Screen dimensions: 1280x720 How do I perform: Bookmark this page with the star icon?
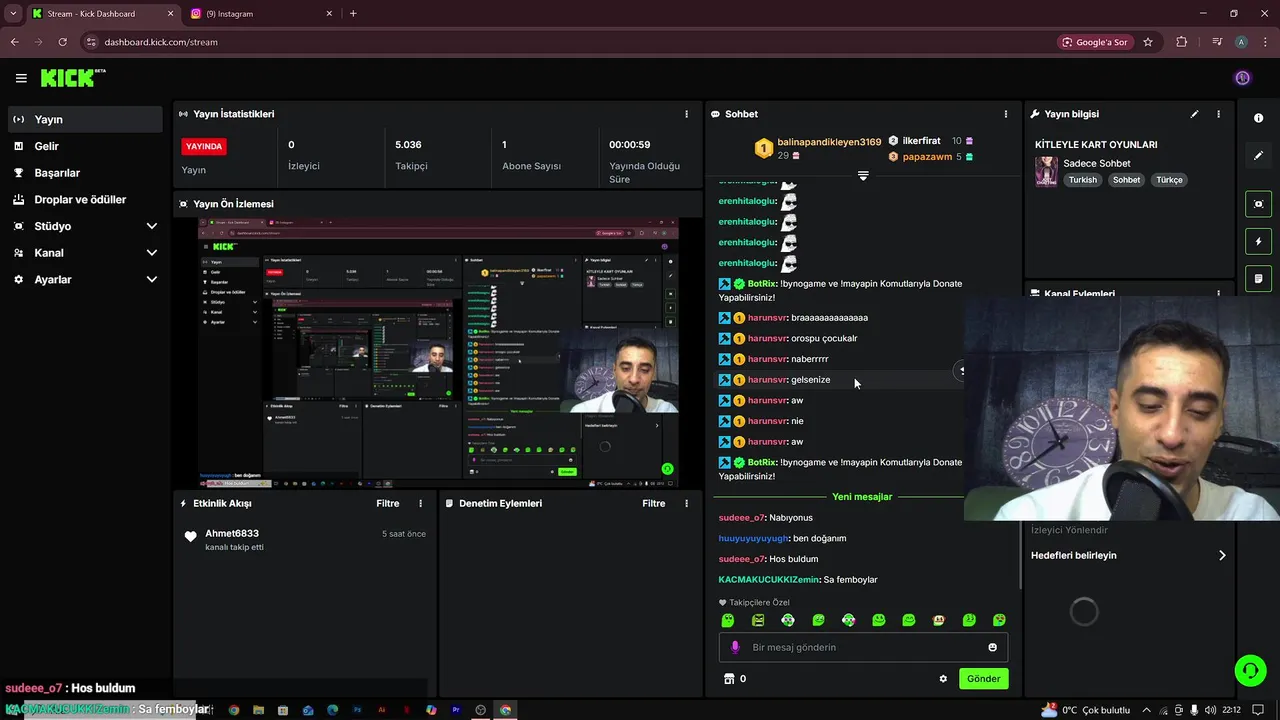tap(1148, 42)
